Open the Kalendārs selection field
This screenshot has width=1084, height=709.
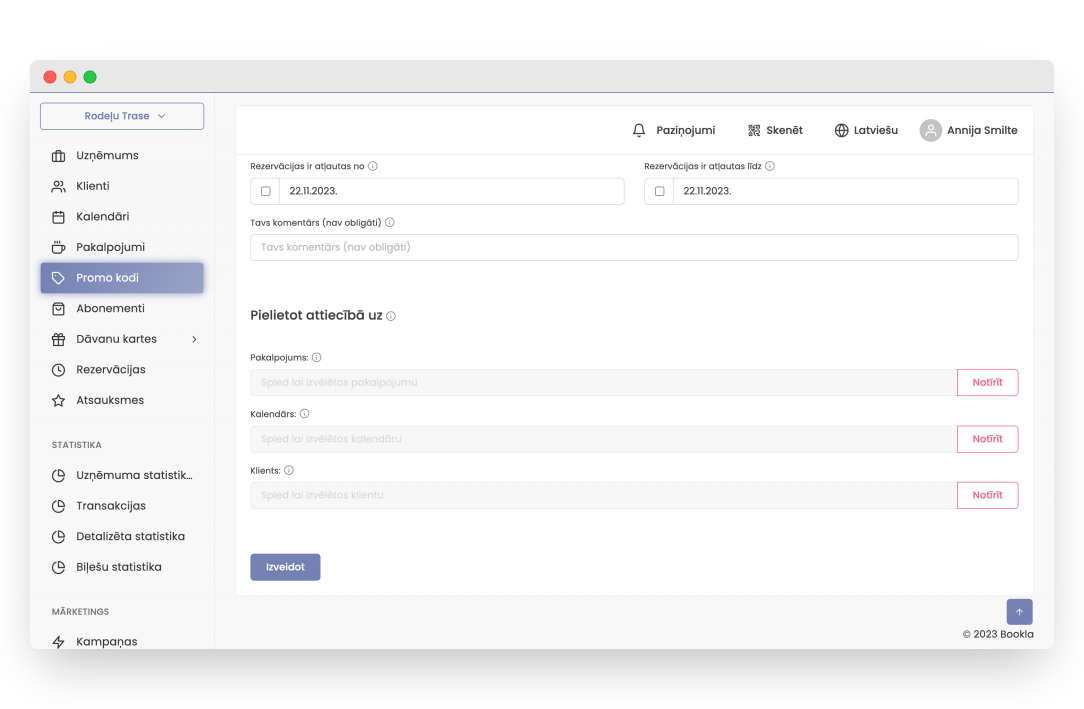pyautogui.click(x=603, y=439)
